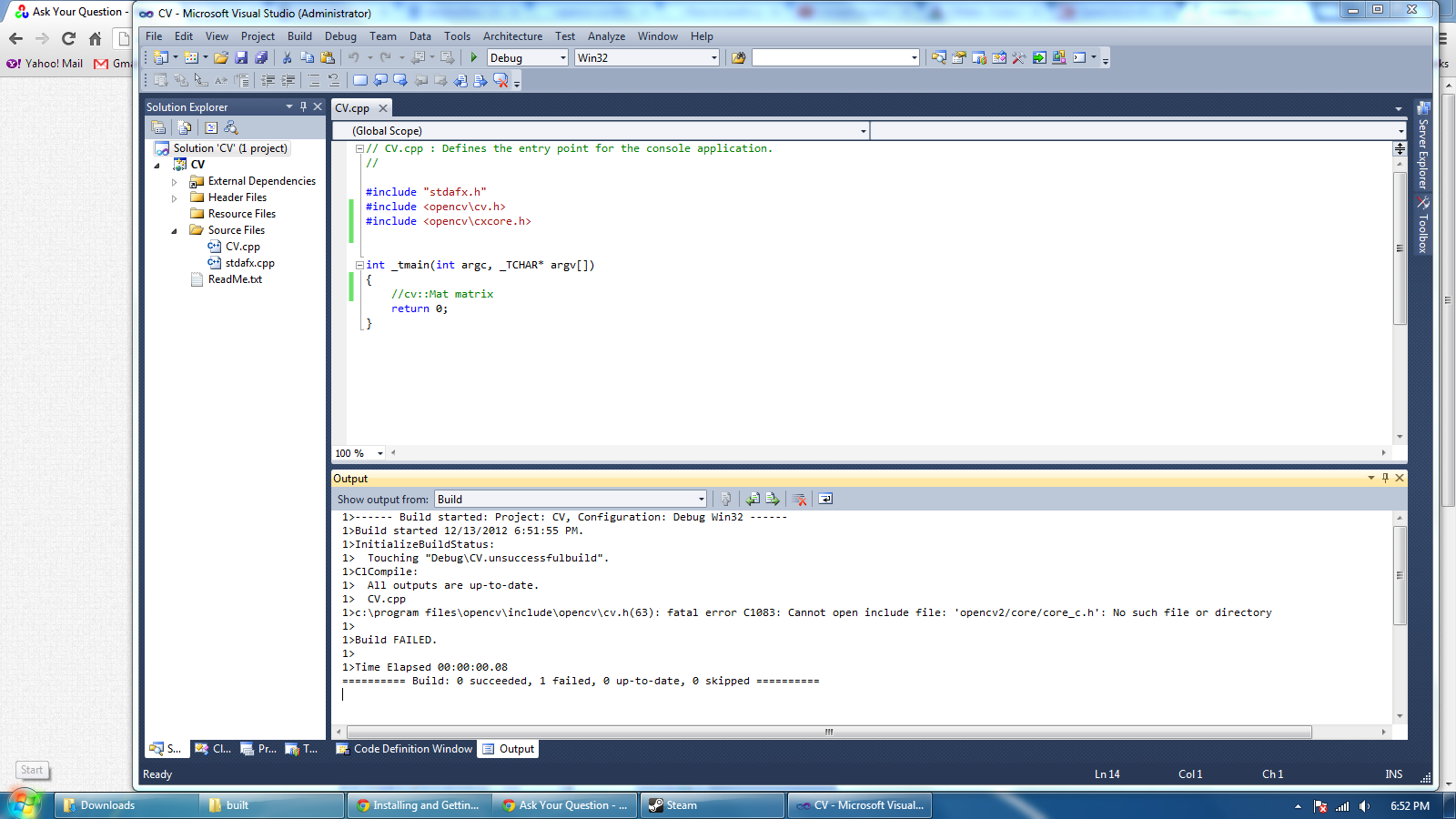The image size is (1456, 819).
Task: Click the Increase Indent icon
Action: click(x=288, y=80)
